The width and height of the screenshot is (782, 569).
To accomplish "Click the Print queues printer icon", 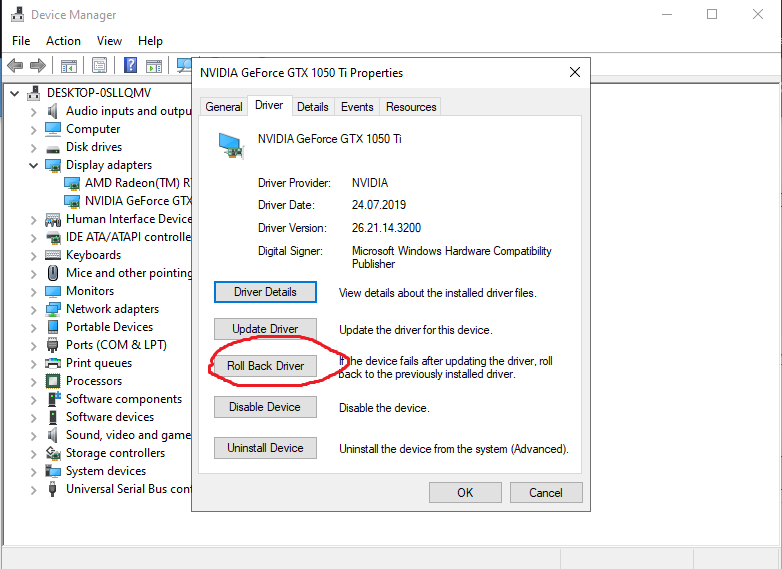I will (53, 363).
